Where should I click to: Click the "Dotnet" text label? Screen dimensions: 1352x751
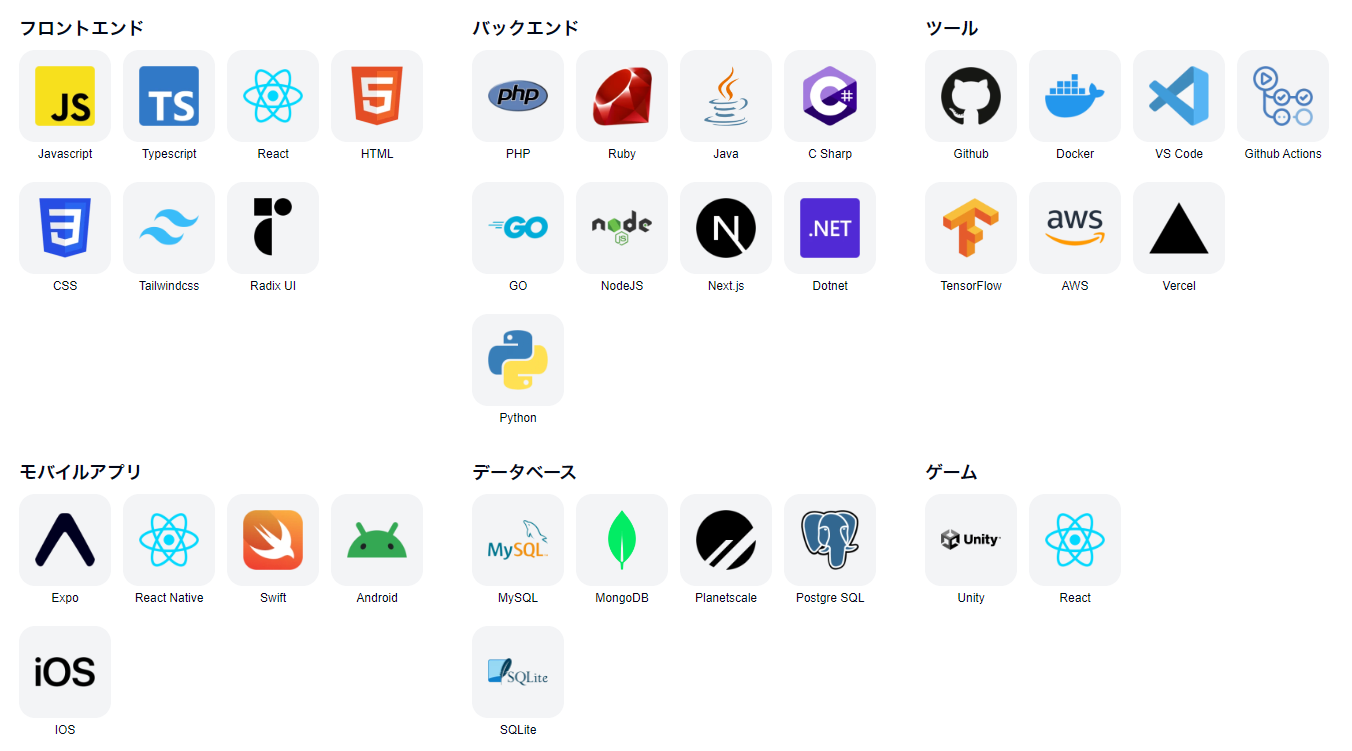click(x=830, y=286)
